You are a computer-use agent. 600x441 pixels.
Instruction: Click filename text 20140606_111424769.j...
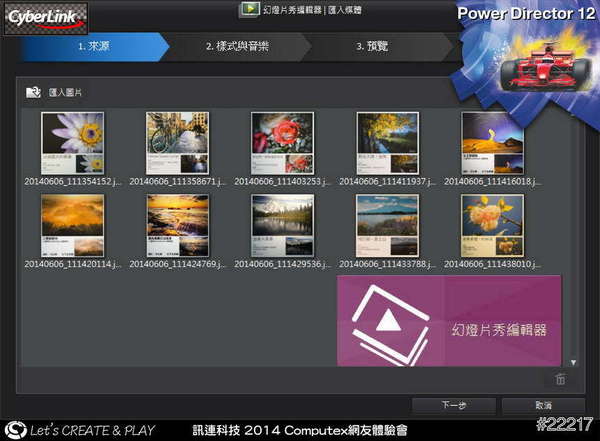(178, 264)
